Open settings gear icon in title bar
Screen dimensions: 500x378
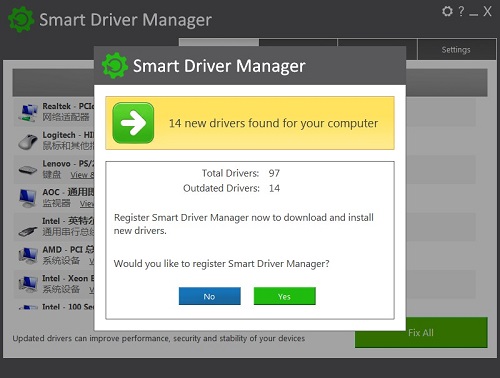[447, 11]
